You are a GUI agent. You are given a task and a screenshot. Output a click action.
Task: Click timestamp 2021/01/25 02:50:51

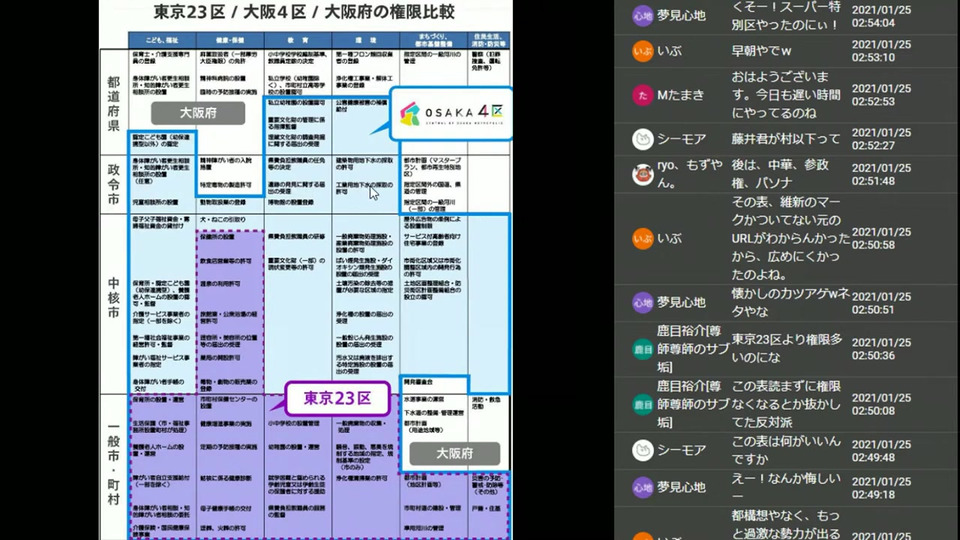point(881,303)
